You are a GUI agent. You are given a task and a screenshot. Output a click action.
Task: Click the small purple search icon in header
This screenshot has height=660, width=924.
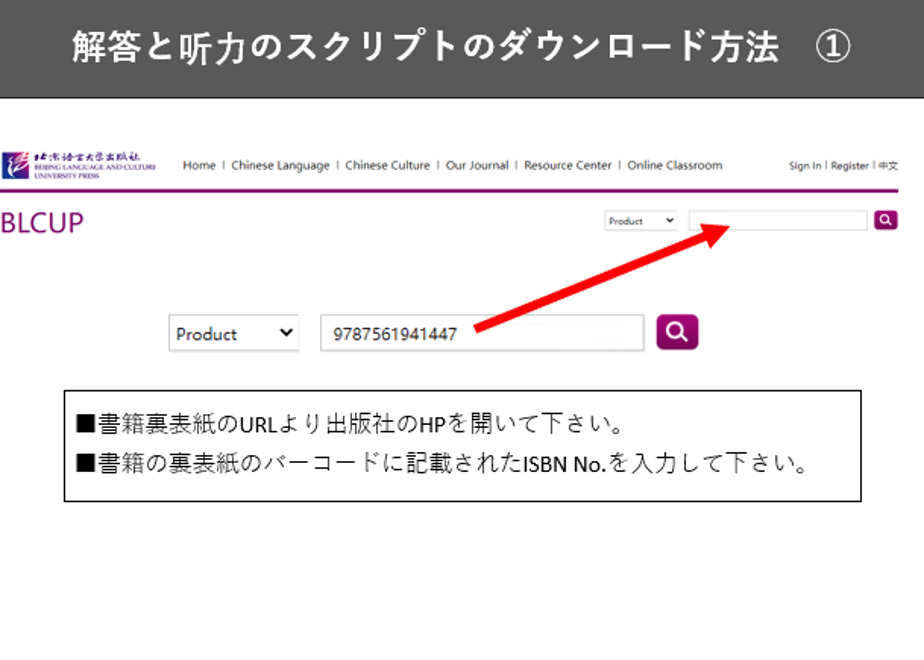885,220
